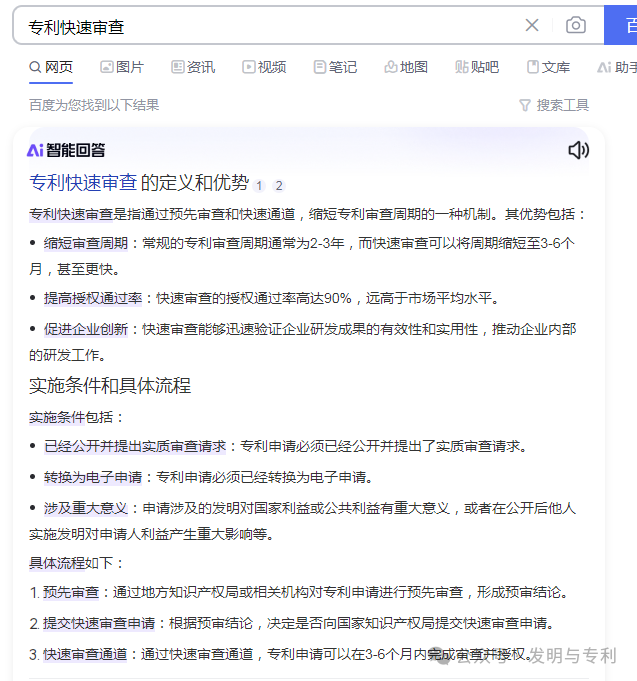Click inside the 专利快速审查 search field
The width and height of the screenshot is (637, 681).
pyautogui.click(x=269, y=26)
